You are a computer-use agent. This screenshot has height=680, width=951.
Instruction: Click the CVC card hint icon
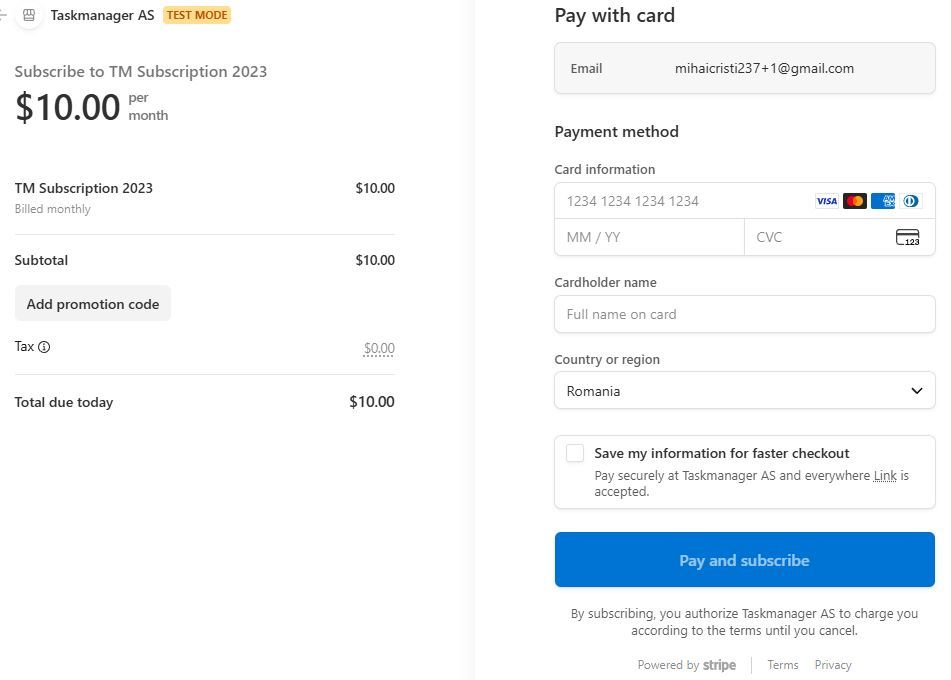(907, 237)
